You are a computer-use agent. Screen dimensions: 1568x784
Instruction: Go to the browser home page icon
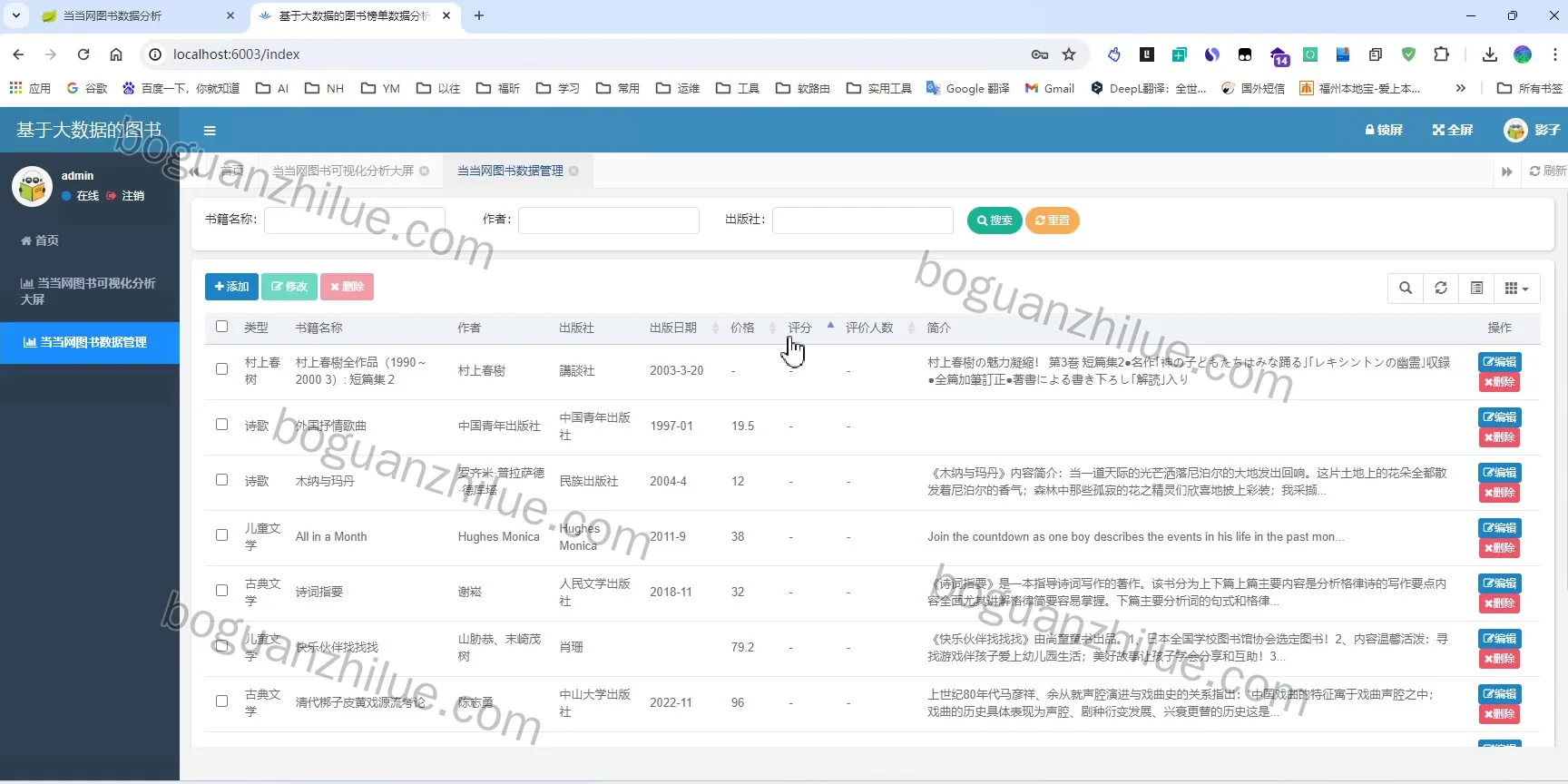point(116,54)
